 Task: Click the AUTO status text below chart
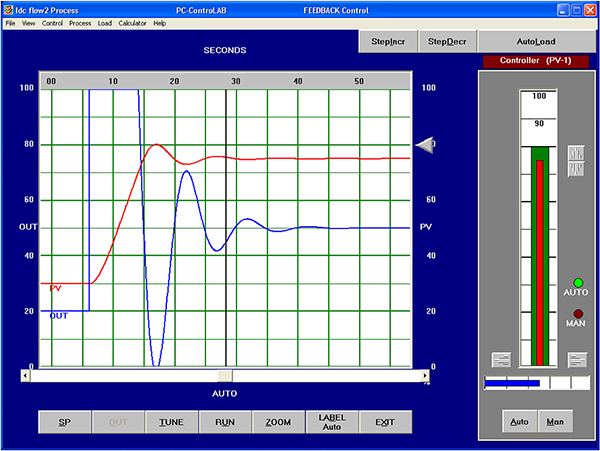225,394
